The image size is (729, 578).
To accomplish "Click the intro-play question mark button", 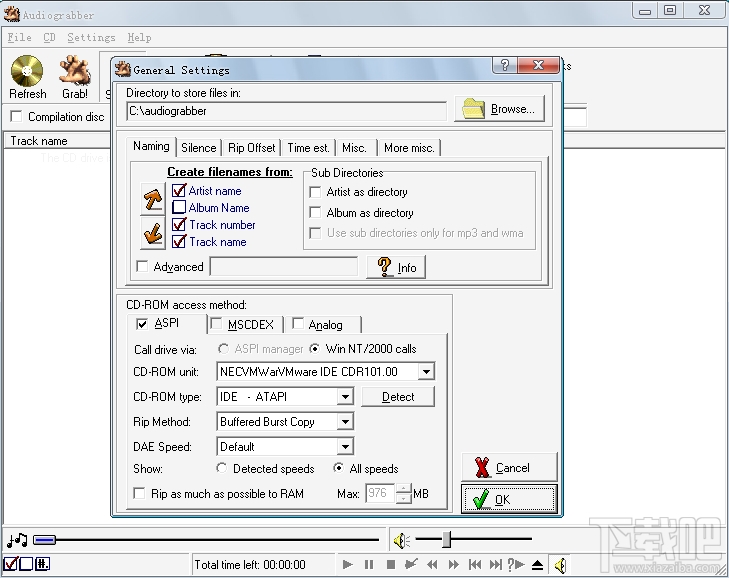I will 516,565.
